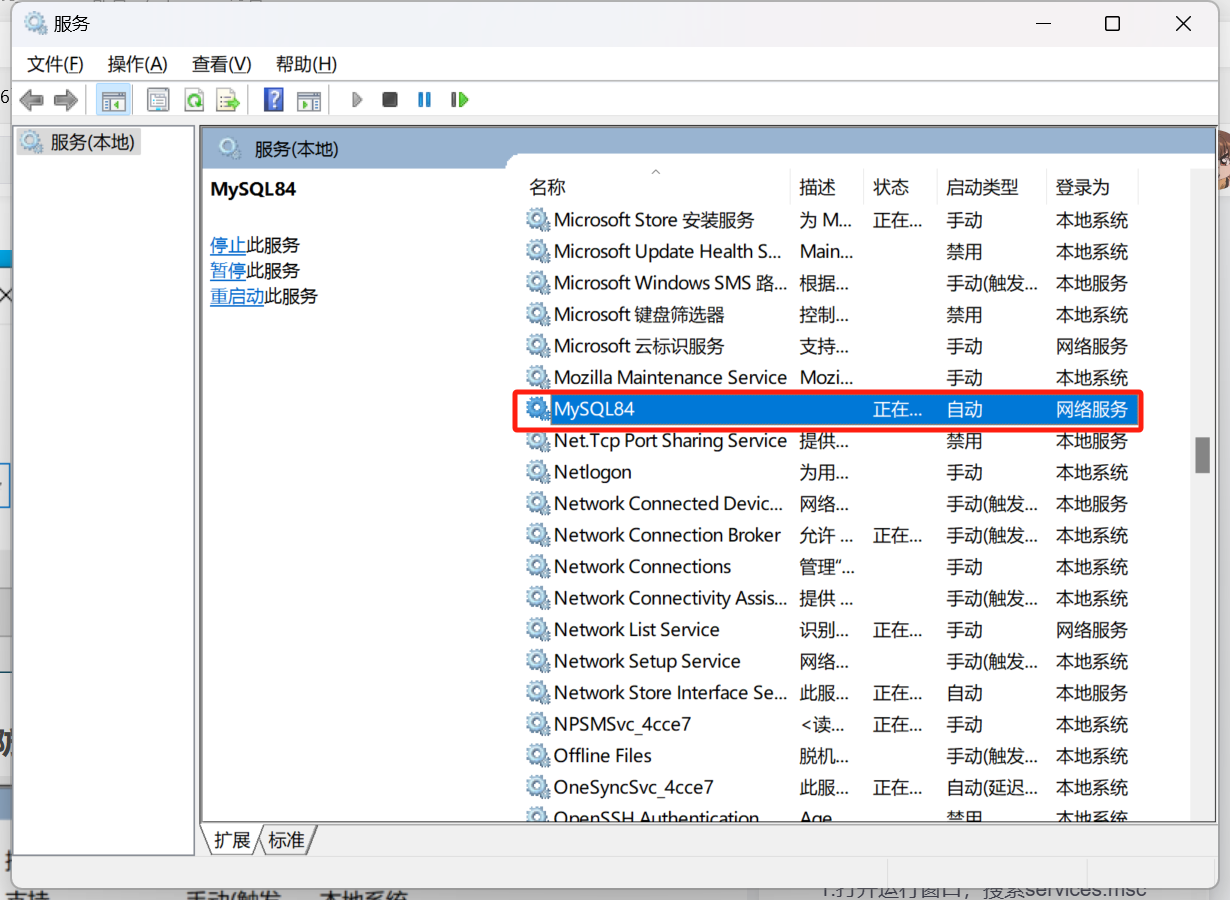This screenshot has width=1230, height=900.
Task: Select Microsoft Windows SMS service row
Action: pyautogui.click(x=832, y=283)
